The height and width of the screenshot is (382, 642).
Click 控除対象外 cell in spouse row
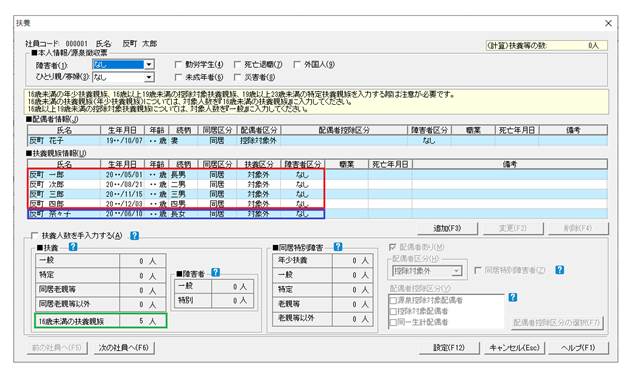click(258, 140)
